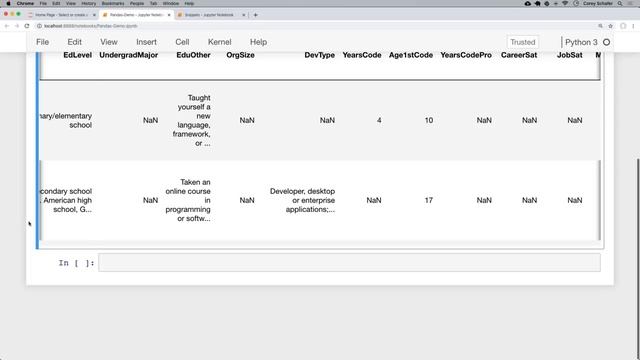Open the Chrome application menu
Screen dimensions: 640x360
[x=25, y=3]
